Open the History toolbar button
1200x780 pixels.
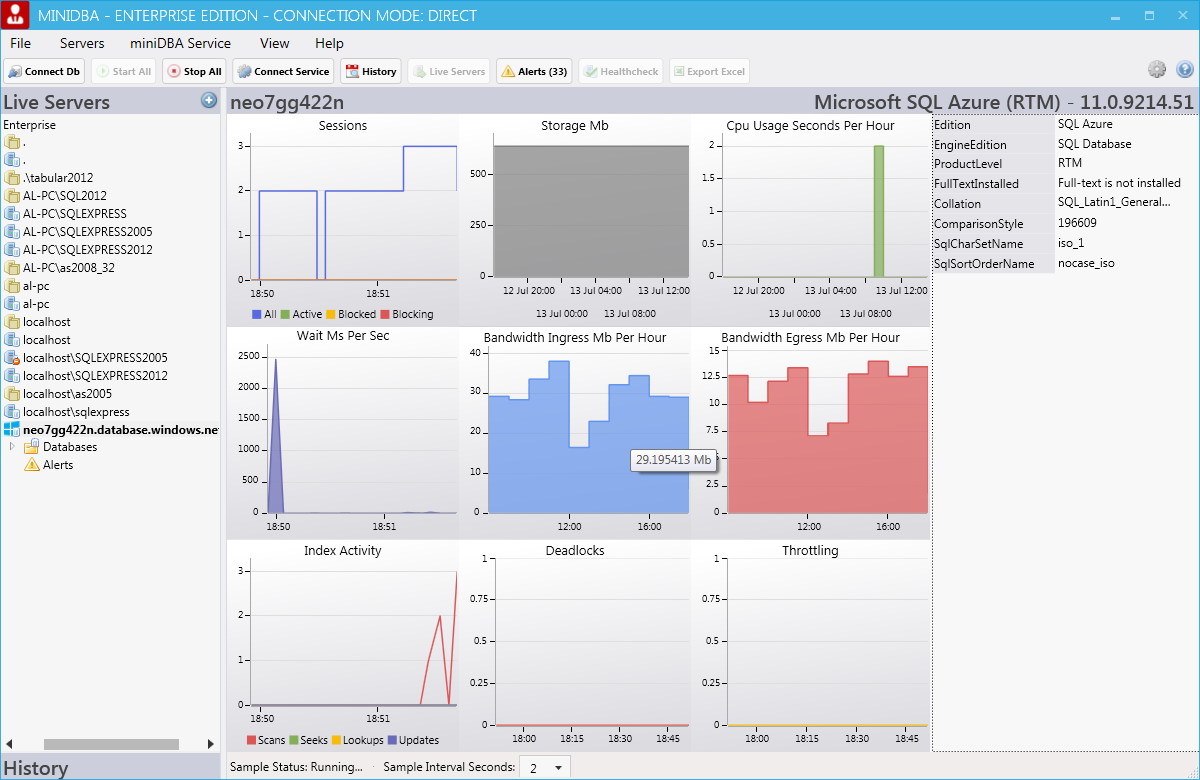click(x=371, y=71)
